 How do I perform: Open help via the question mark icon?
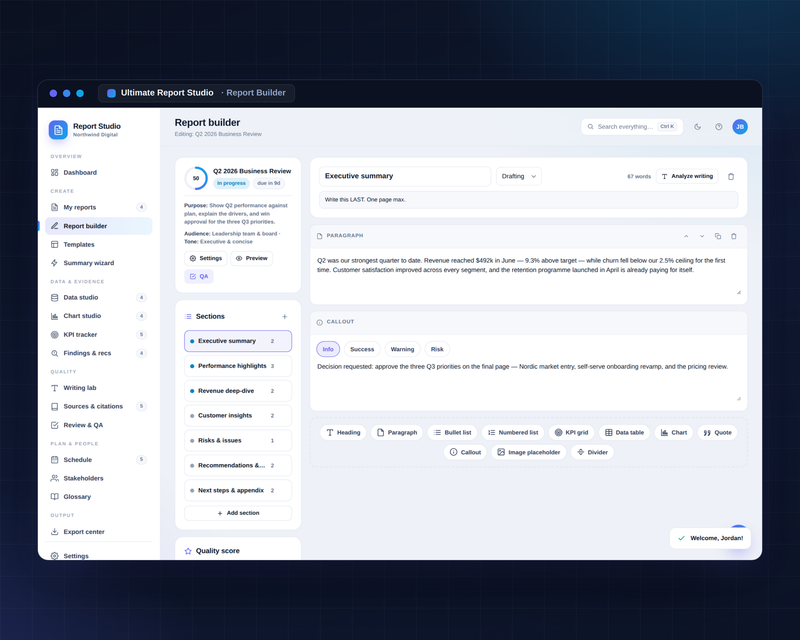[718, 127]
